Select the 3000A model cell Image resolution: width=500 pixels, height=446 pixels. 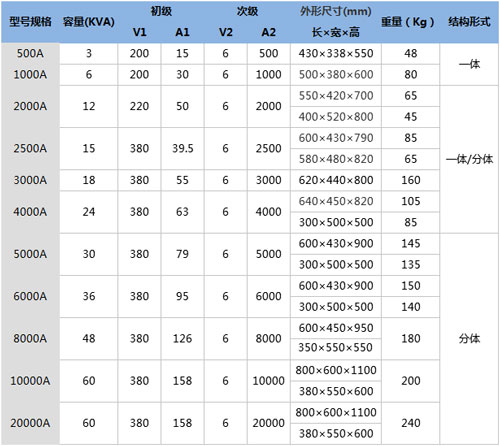30,180
